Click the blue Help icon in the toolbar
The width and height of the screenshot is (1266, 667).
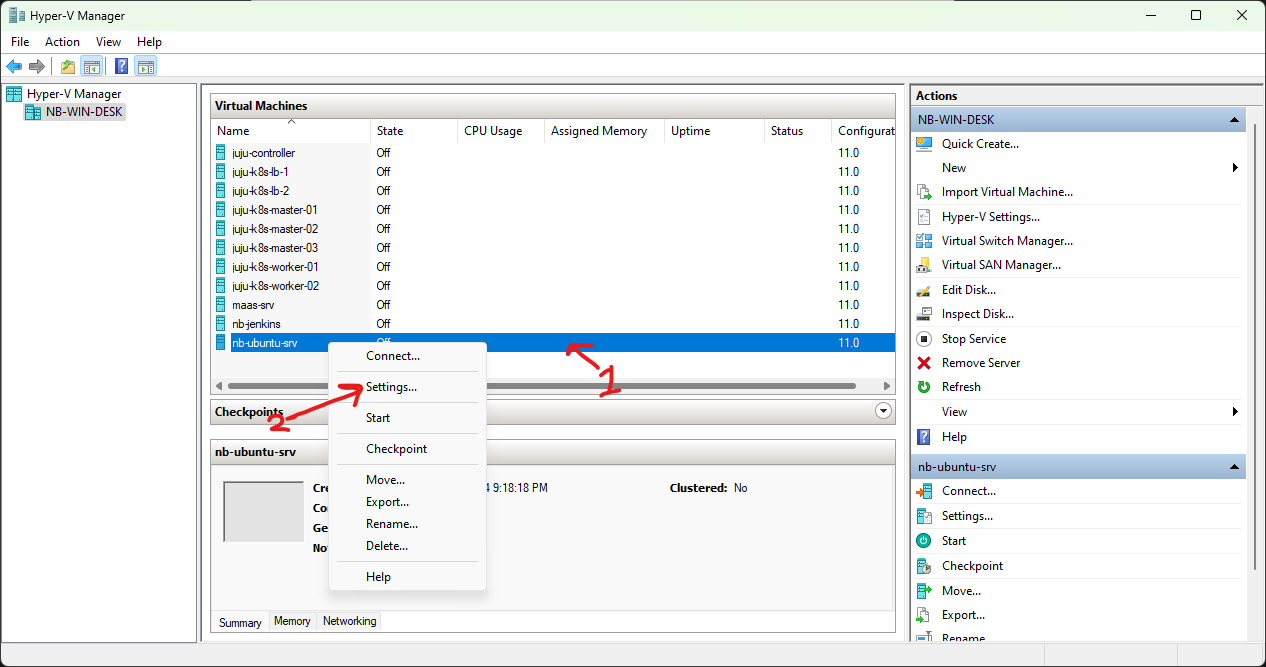click(x=121, y=67)
